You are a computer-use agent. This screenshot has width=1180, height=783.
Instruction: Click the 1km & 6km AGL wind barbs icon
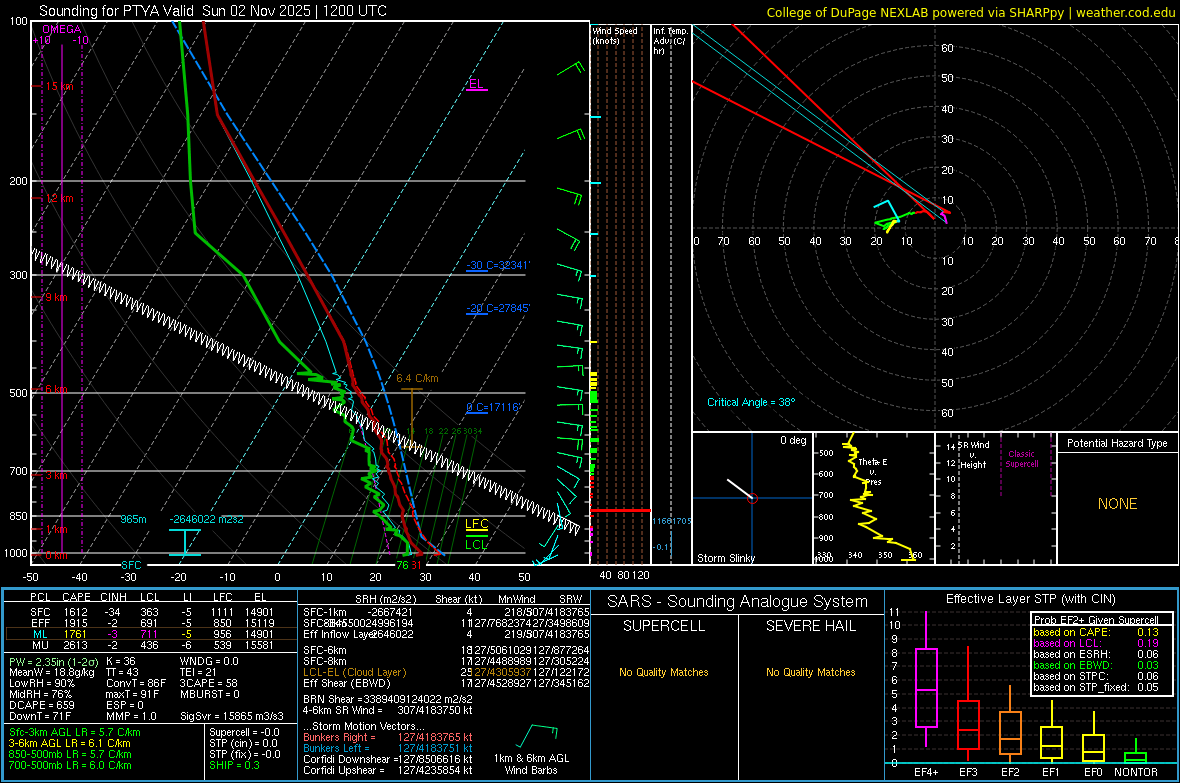coord(537,736)
